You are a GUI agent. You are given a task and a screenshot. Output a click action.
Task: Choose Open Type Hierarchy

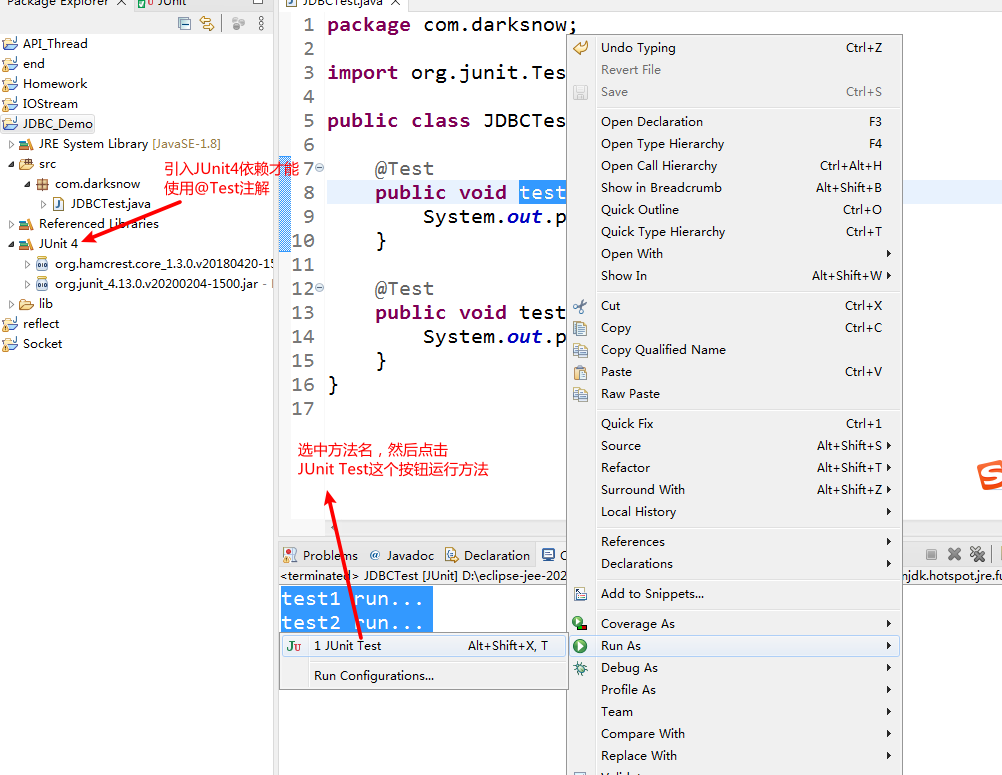(x=734, y=144)
